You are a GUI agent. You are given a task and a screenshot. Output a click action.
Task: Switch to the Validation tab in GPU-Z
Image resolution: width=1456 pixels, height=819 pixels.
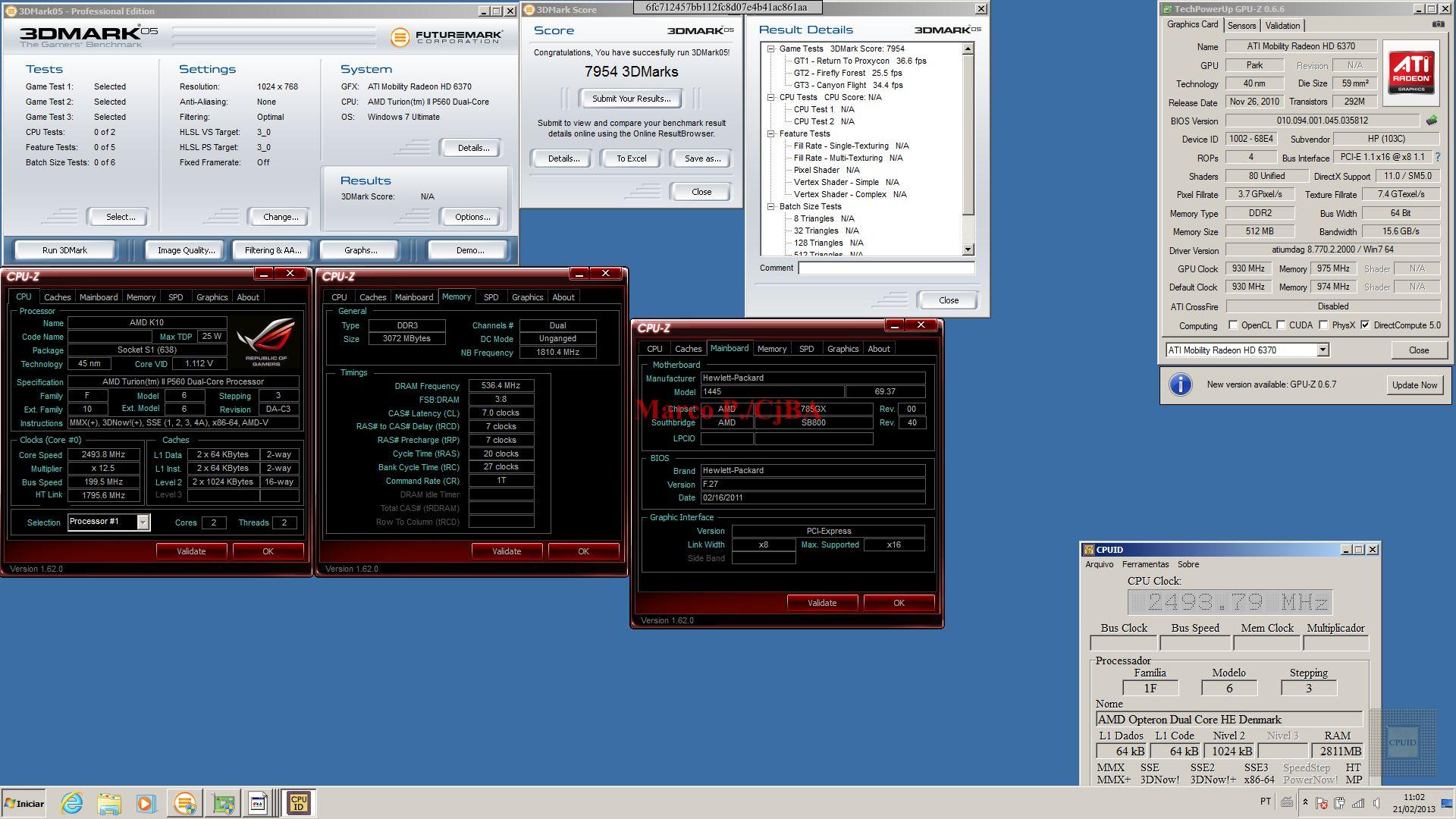(x=1282, y=26)
